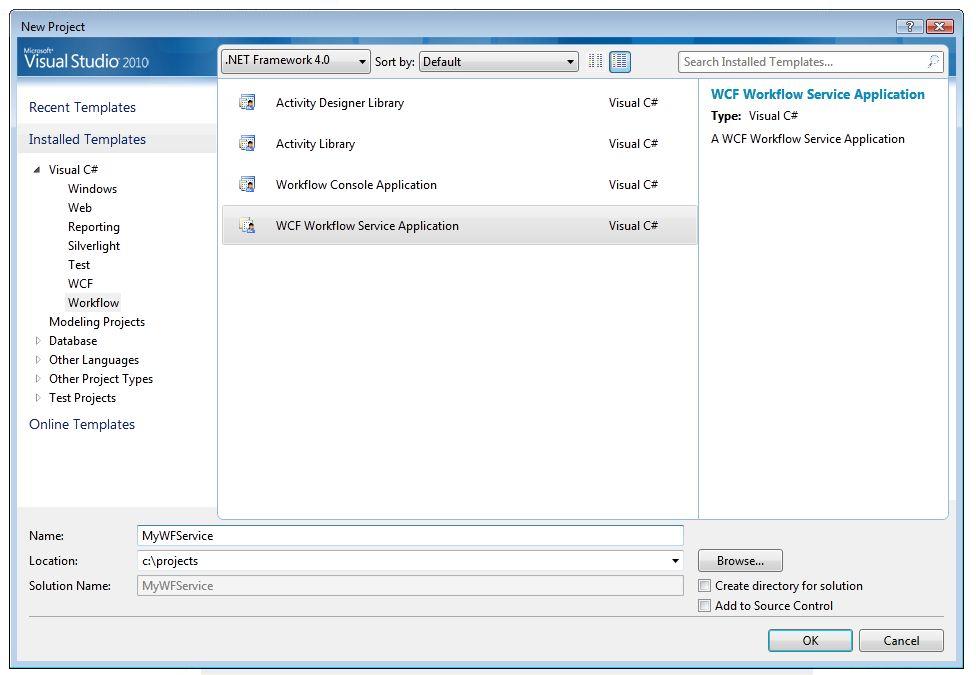Screen dimensions: 976x675
Task: Click the greyed Solution Name field
Action: tap(410, 585)
